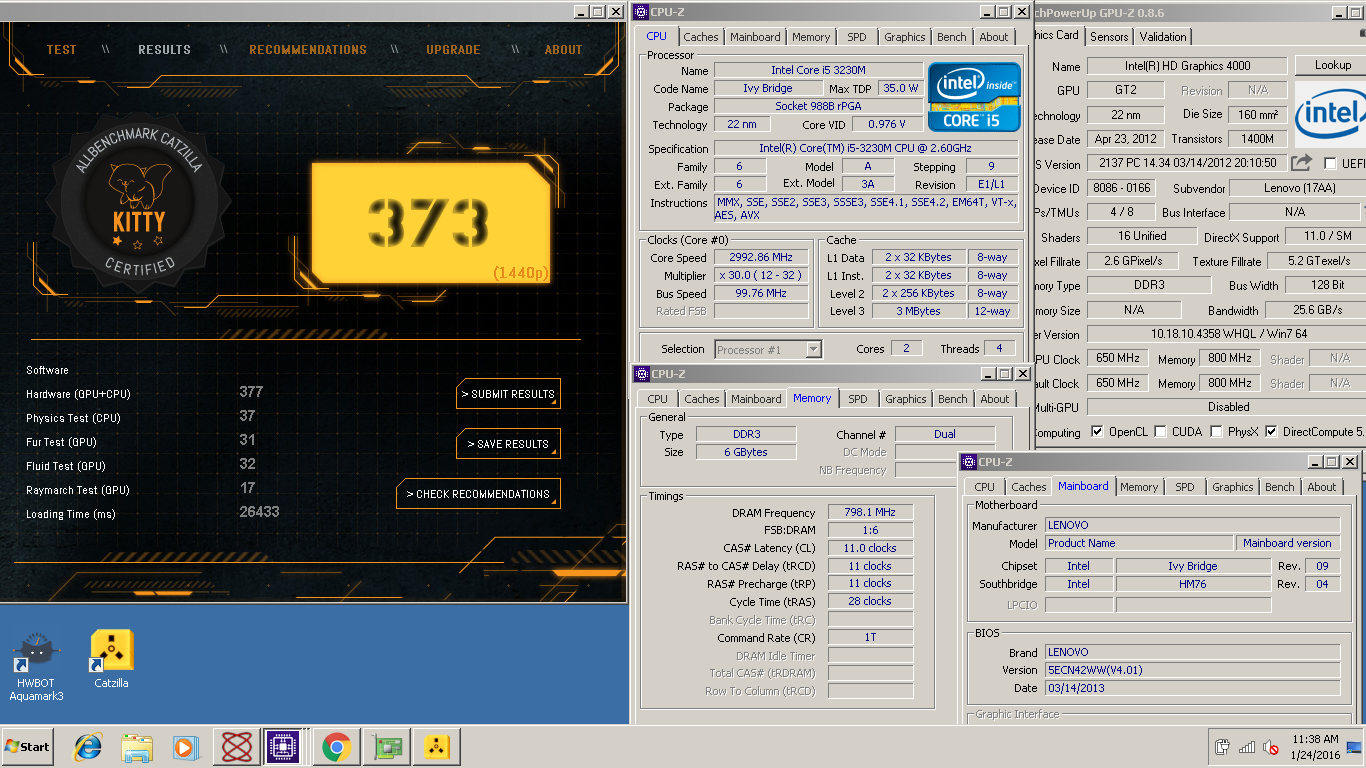Click the 2992.86 MHz Core Speed value

click(x=761, y=257)
